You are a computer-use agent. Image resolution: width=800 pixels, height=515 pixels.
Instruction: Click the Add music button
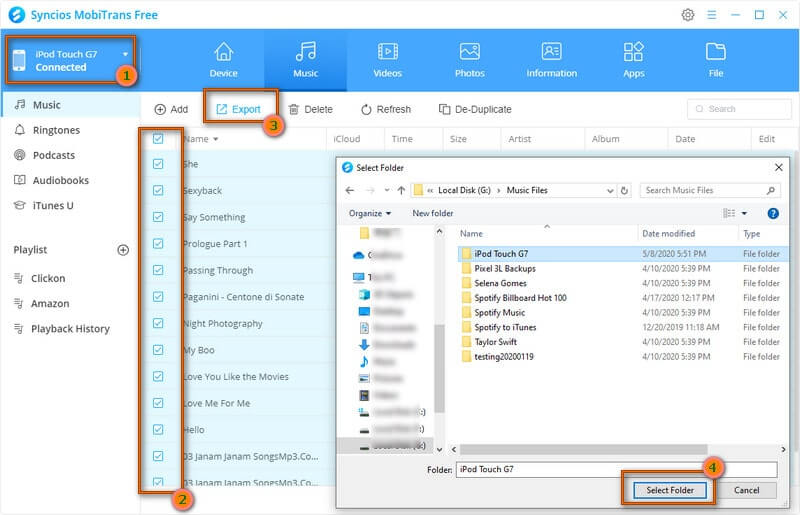tap(171, 109)
